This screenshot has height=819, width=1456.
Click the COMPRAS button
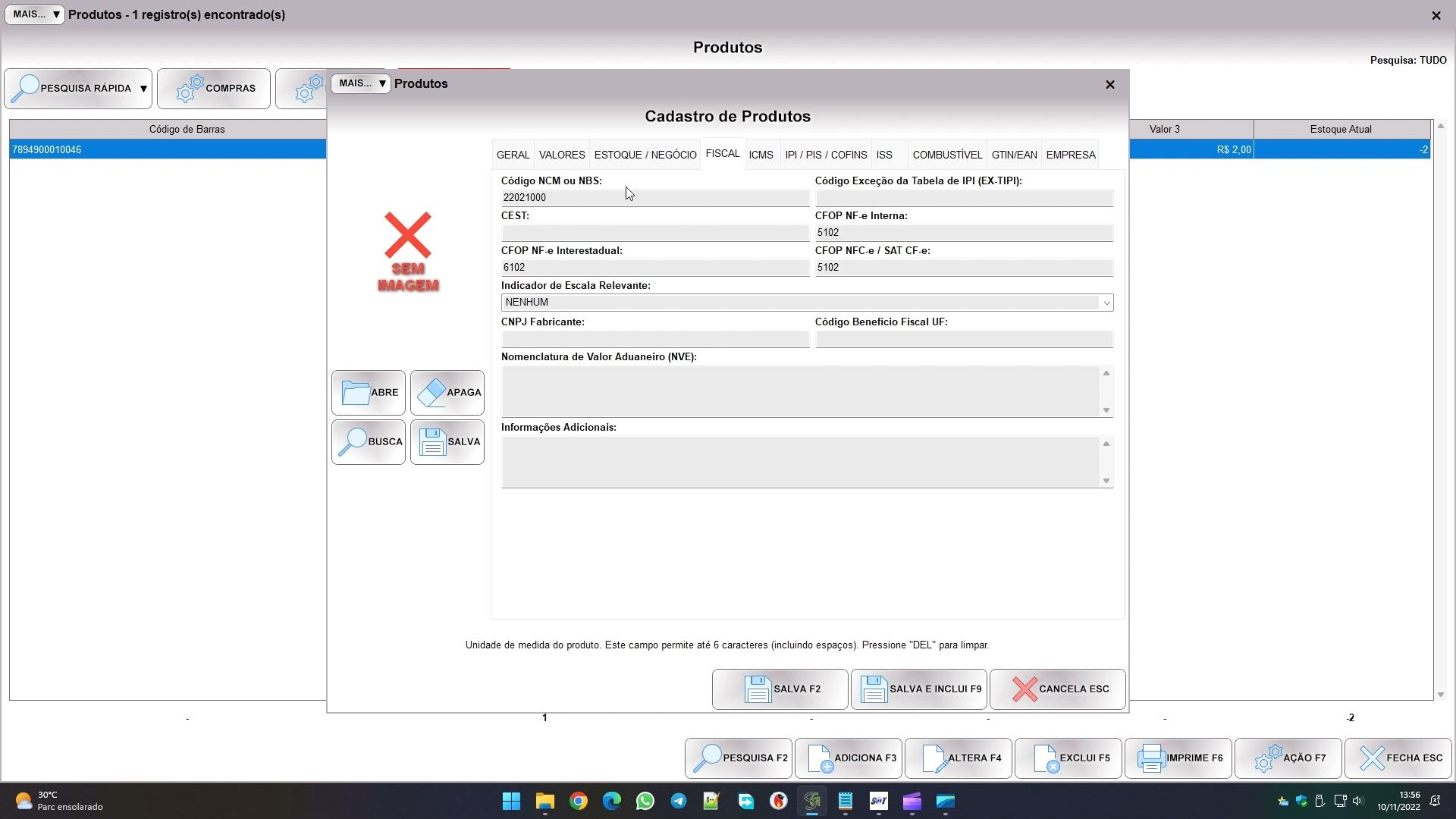pyautogui.click(x=214, y=89)
